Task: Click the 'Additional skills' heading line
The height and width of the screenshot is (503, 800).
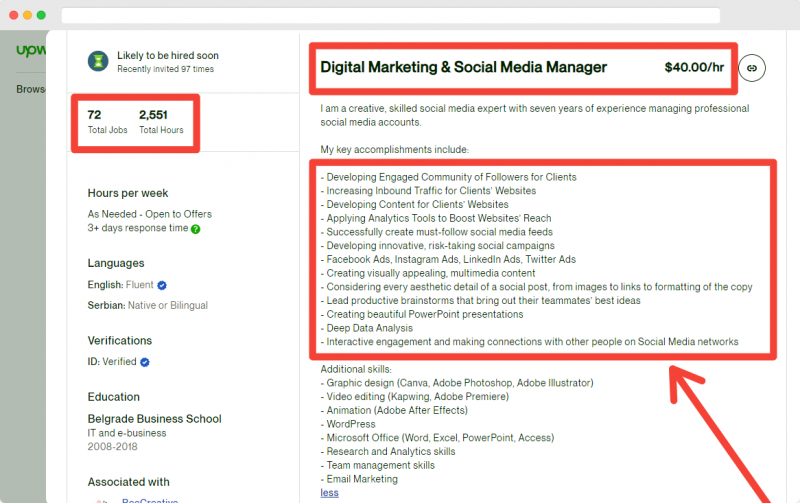Action: 356,369
